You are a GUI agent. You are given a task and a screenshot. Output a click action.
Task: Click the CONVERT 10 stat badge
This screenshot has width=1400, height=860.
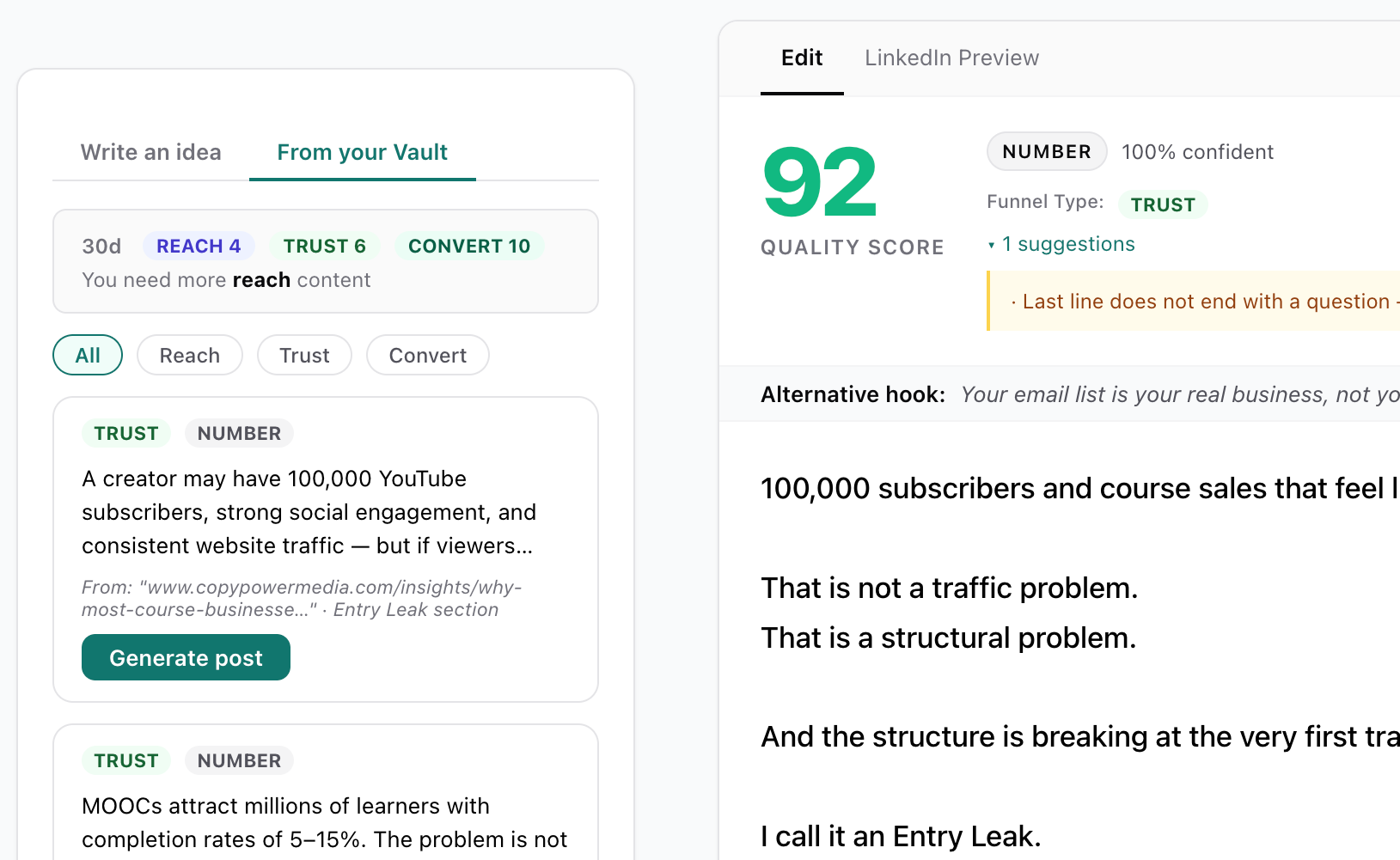469,246
